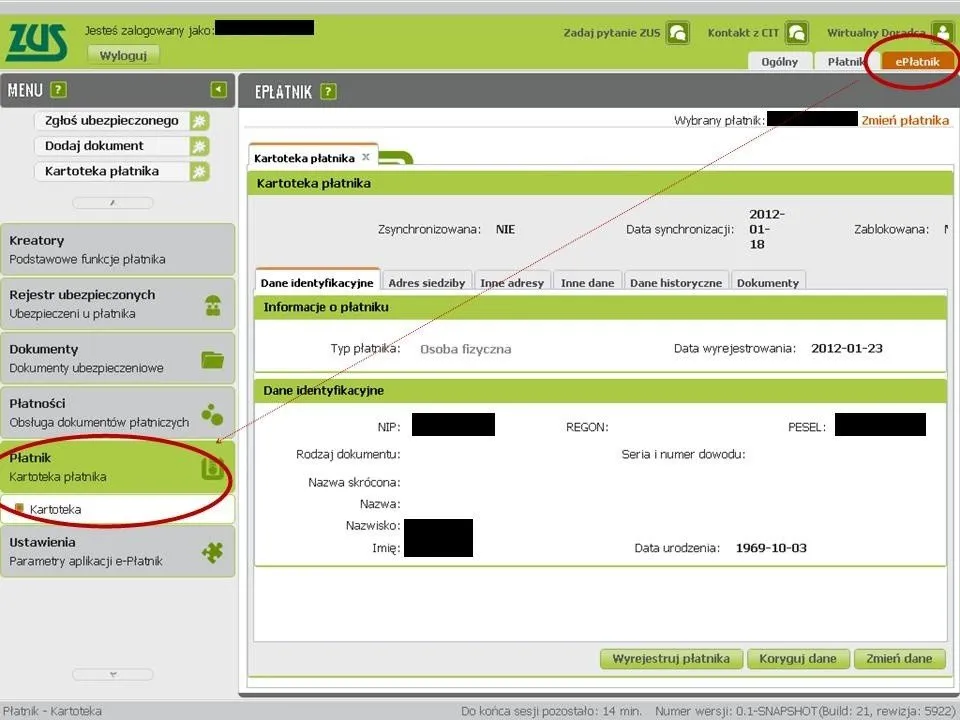Click the help icon next to MENU
960x720 pixels.
pyautogui.click(x=59, y=91)
